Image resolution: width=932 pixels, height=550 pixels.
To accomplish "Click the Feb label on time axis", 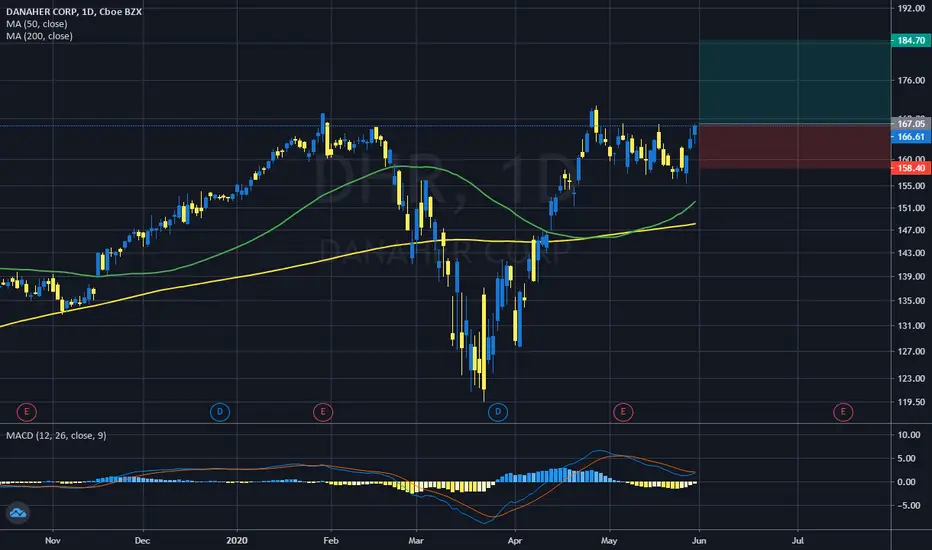I will point(330,540).
